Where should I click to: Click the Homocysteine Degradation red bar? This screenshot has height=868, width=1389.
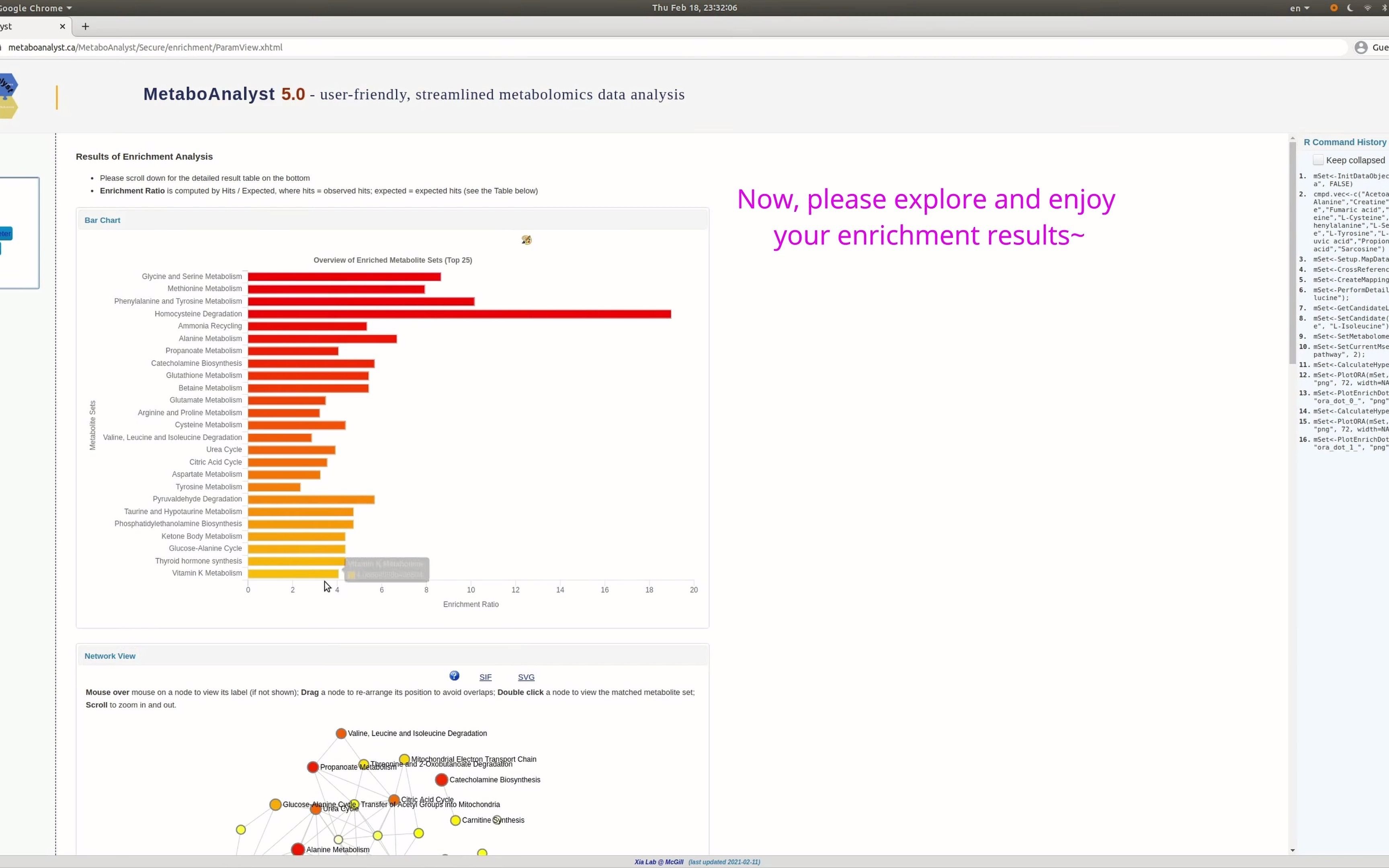pos(459,314)
